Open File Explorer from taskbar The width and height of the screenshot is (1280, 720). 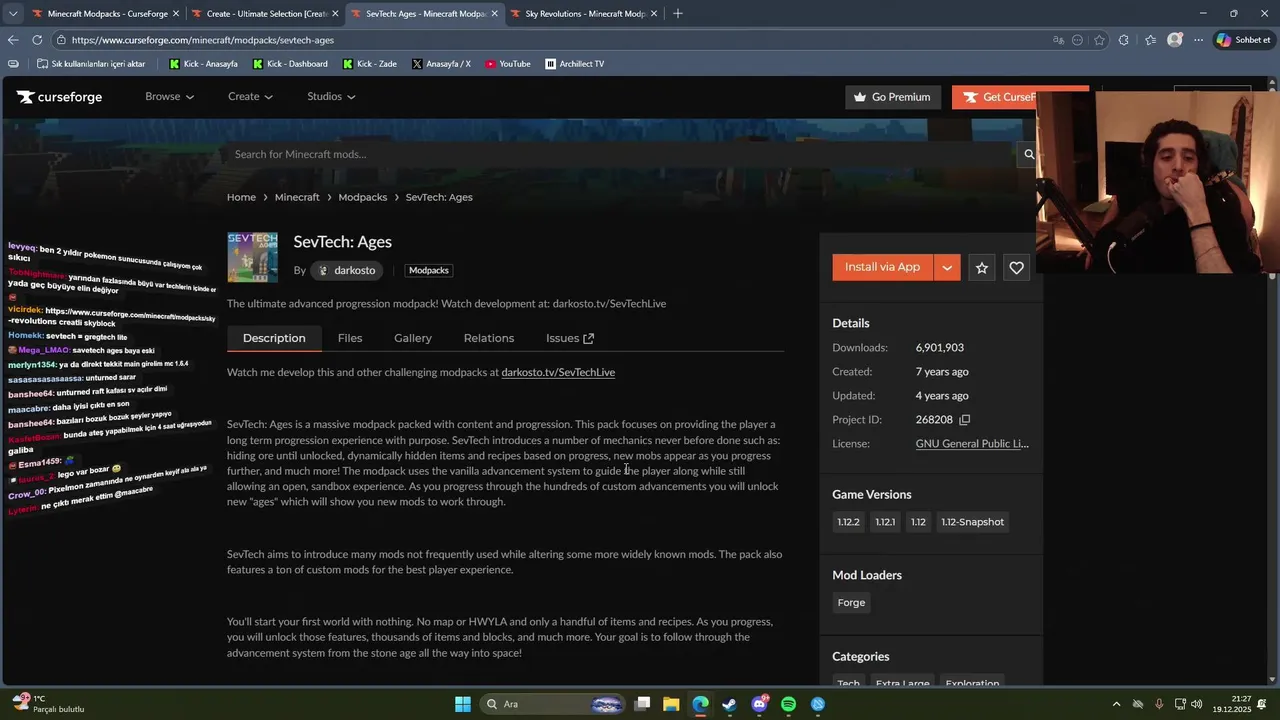click(x=671, y=704)
